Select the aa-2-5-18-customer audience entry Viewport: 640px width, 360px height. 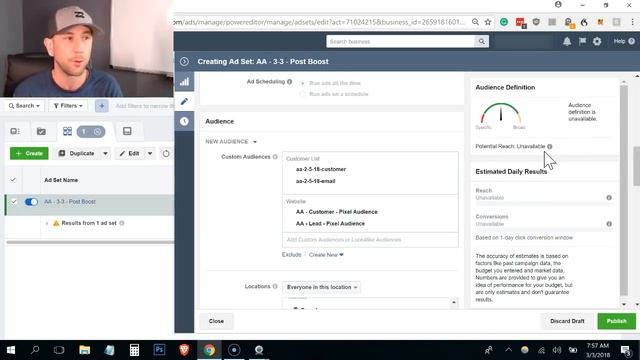click(321, 169)
